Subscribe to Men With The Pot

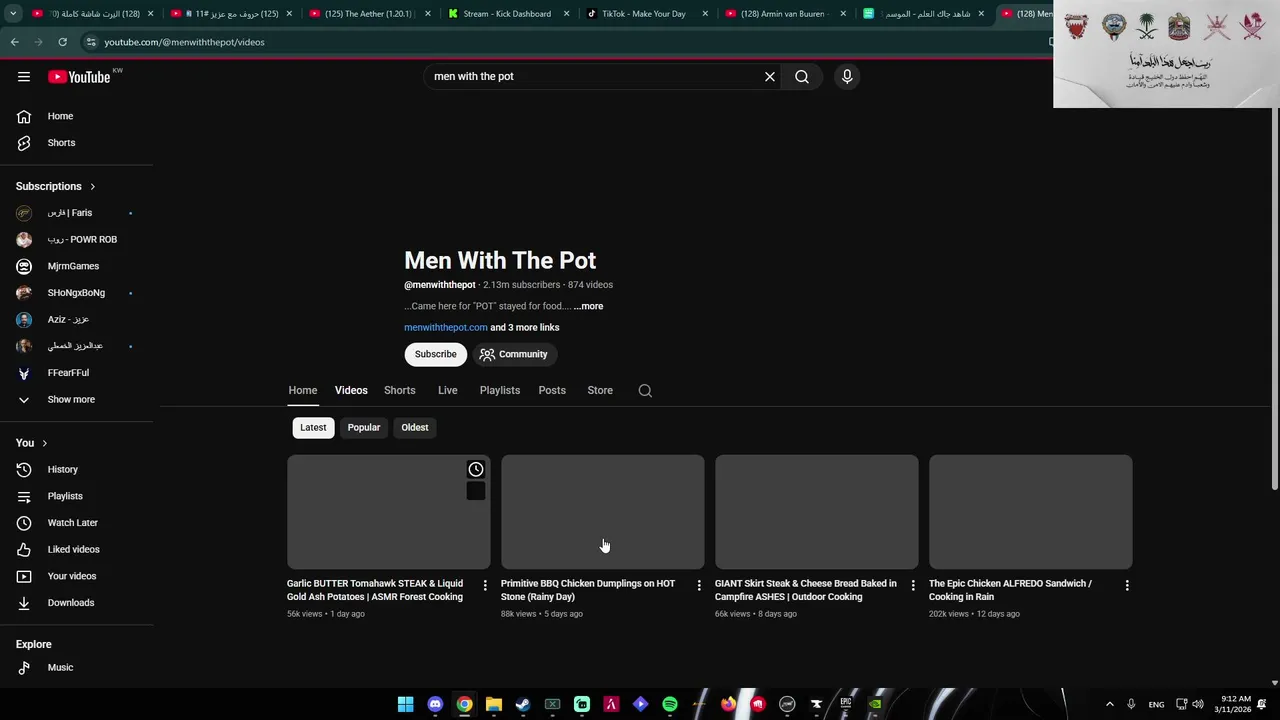click(x=436, y=354)
